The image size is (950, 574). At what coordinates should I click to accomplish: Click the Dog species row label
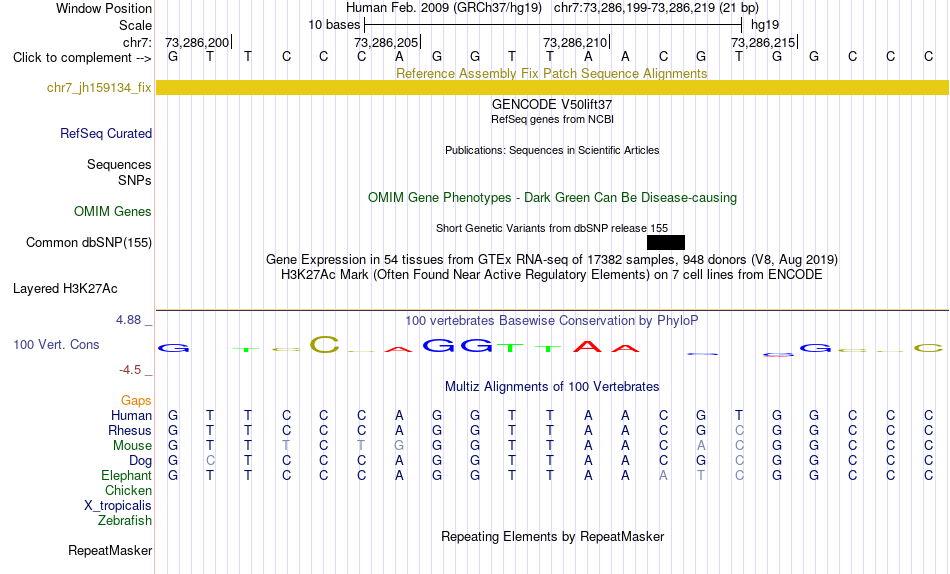click(141, 461)
